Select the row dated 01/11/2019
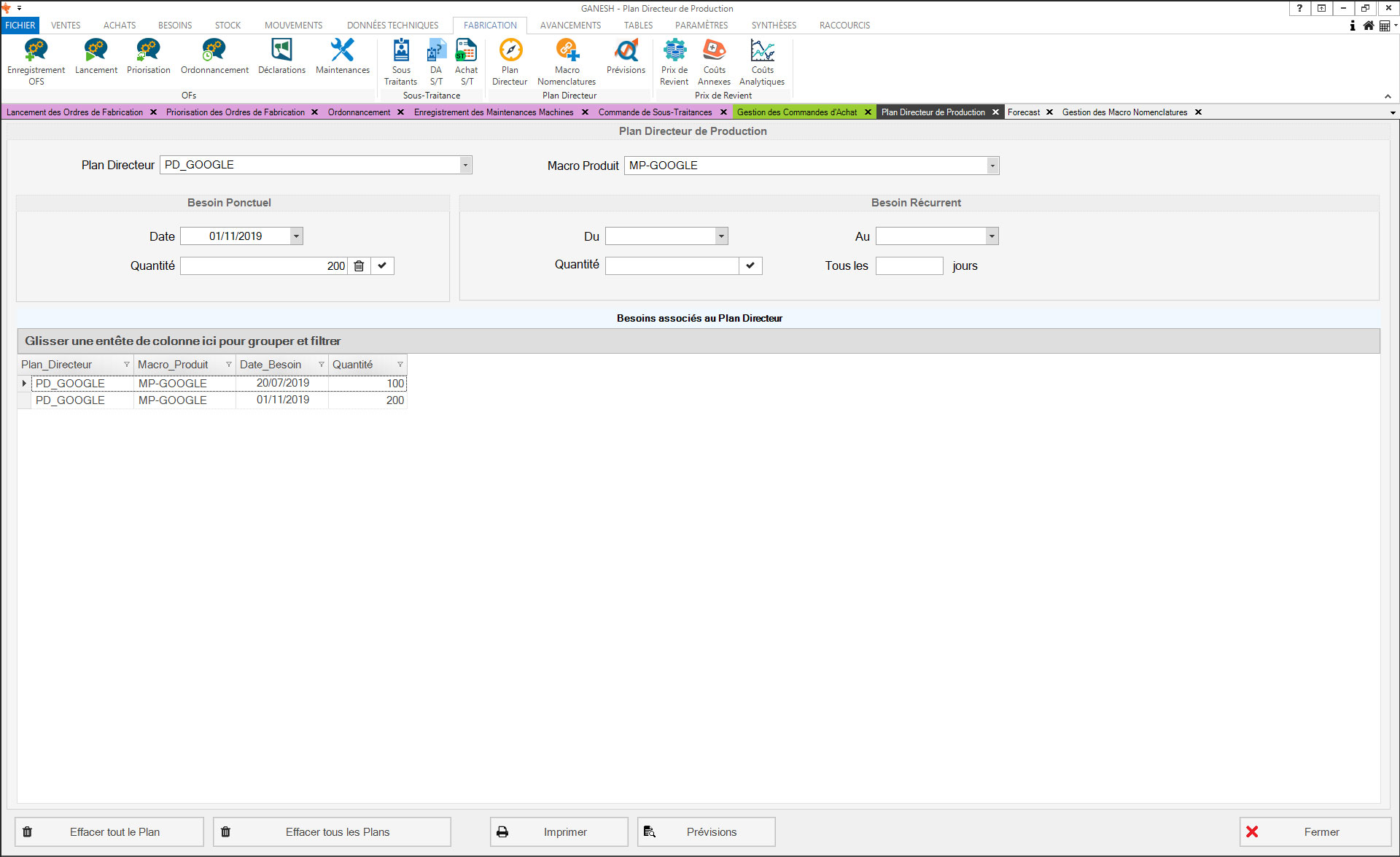The height and width of the screenshot is (857, 1400). click(x=282, y=400)
